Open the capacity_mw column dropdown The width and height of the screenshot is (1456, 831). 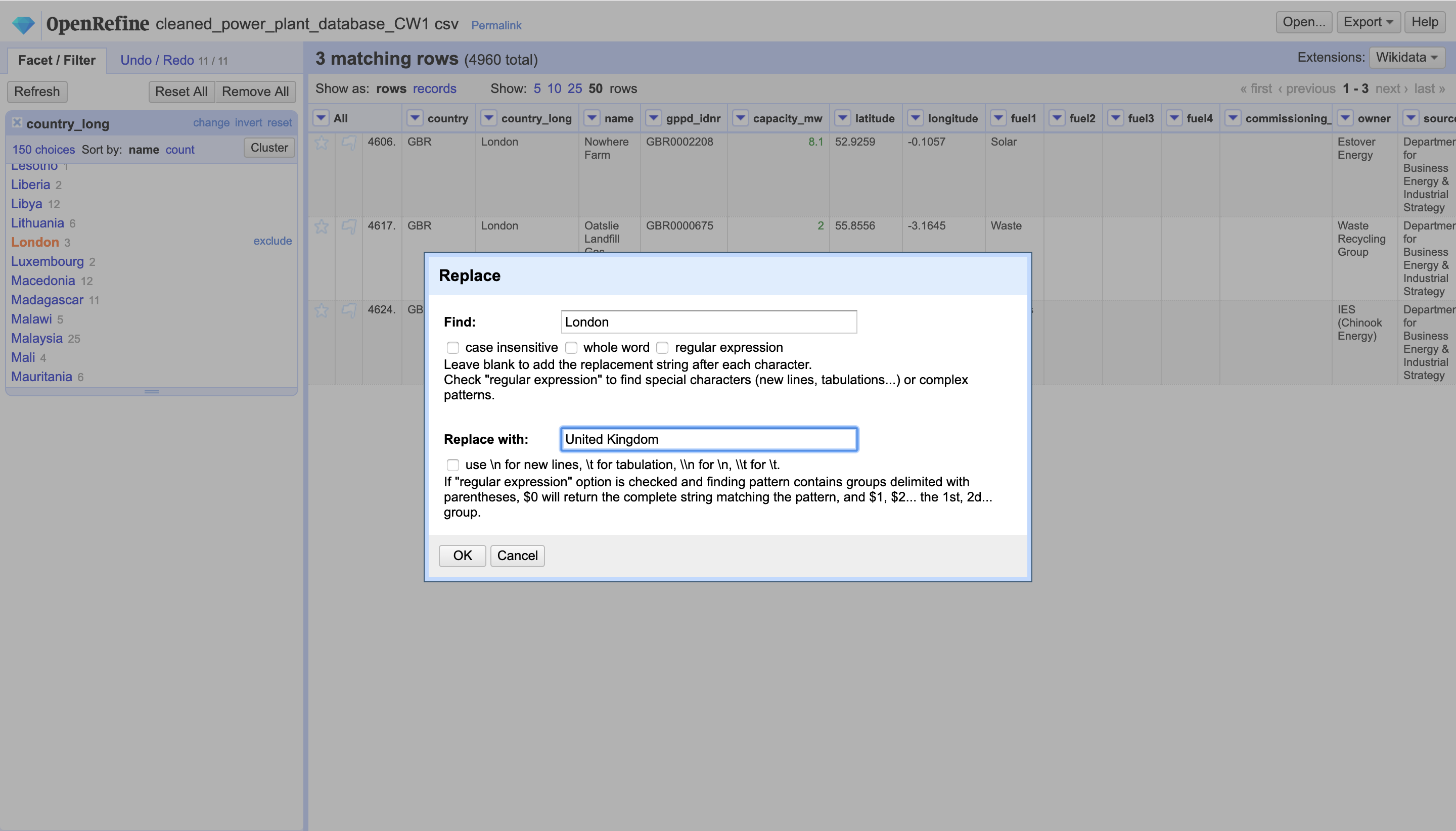point(740,118)
